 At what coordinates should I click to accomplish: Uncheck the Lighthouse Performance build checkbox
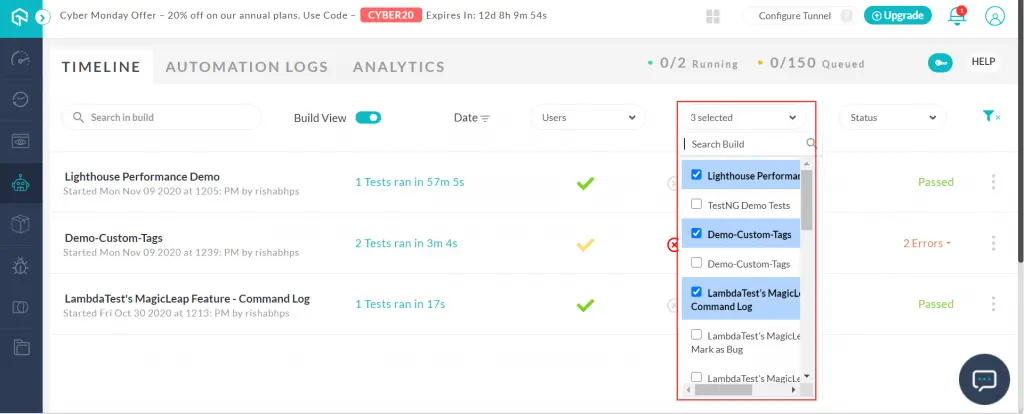click(696, 175)
